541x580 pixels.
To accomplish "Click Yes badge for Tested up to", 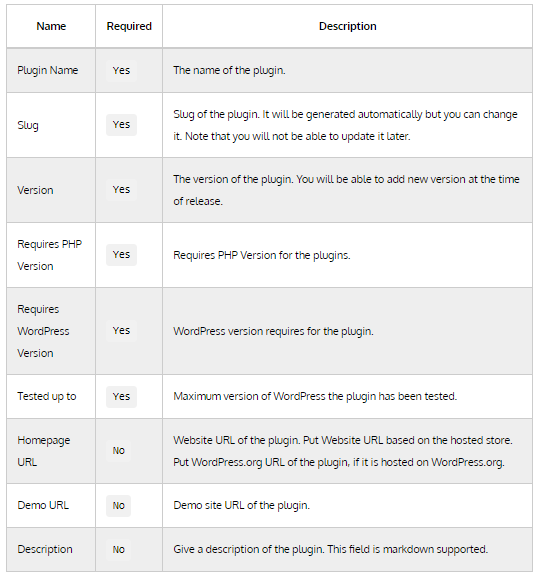I will click(121, 397).
